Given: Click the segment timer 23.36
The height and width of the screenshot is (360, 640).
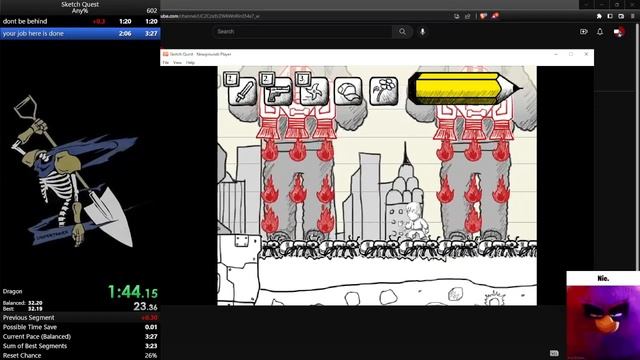Looking at the screenshot, I should click(145, 306).
